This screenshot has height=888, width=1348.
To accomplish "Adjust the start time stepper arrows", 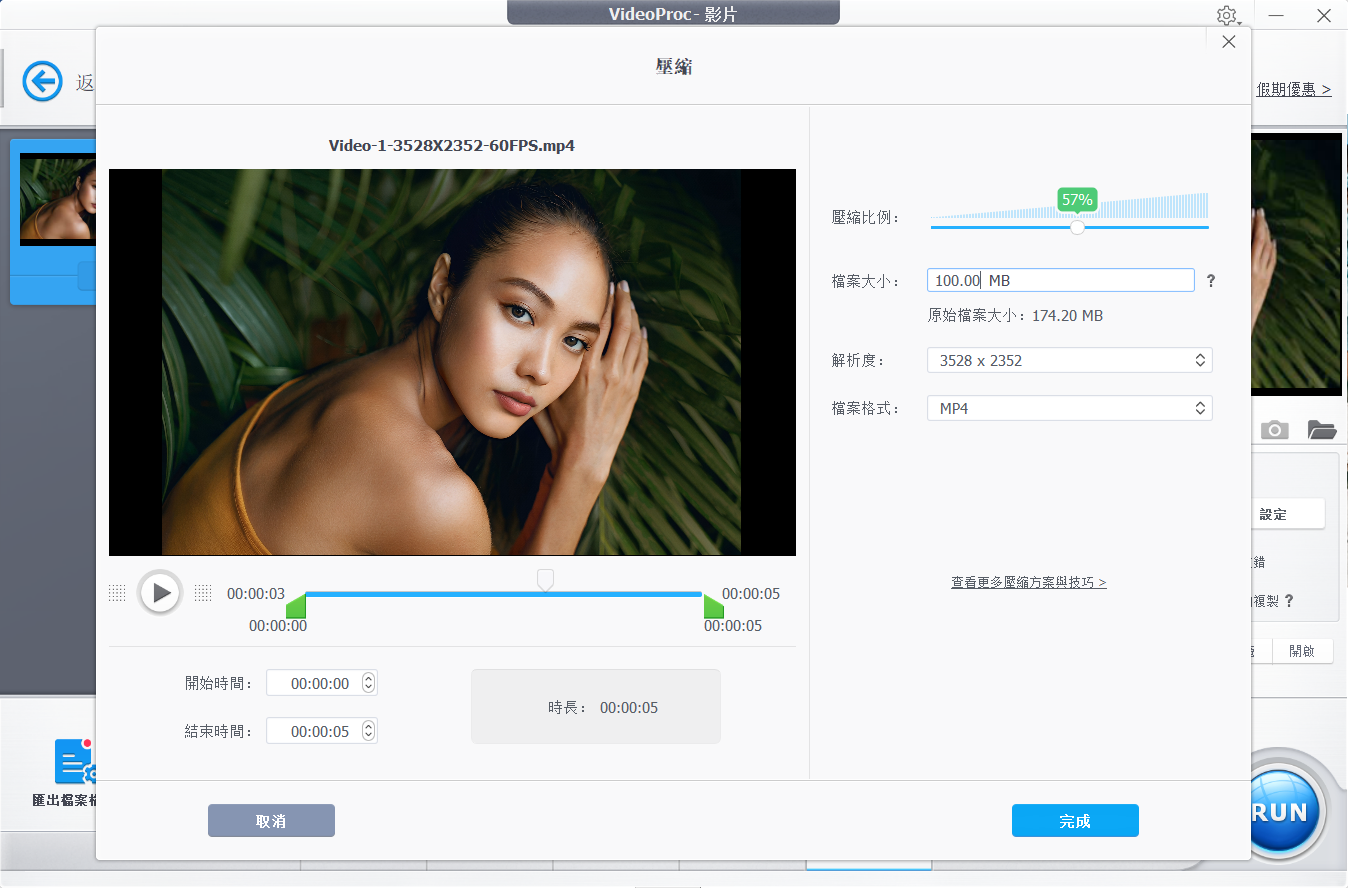I will click(x=369, y=683).
